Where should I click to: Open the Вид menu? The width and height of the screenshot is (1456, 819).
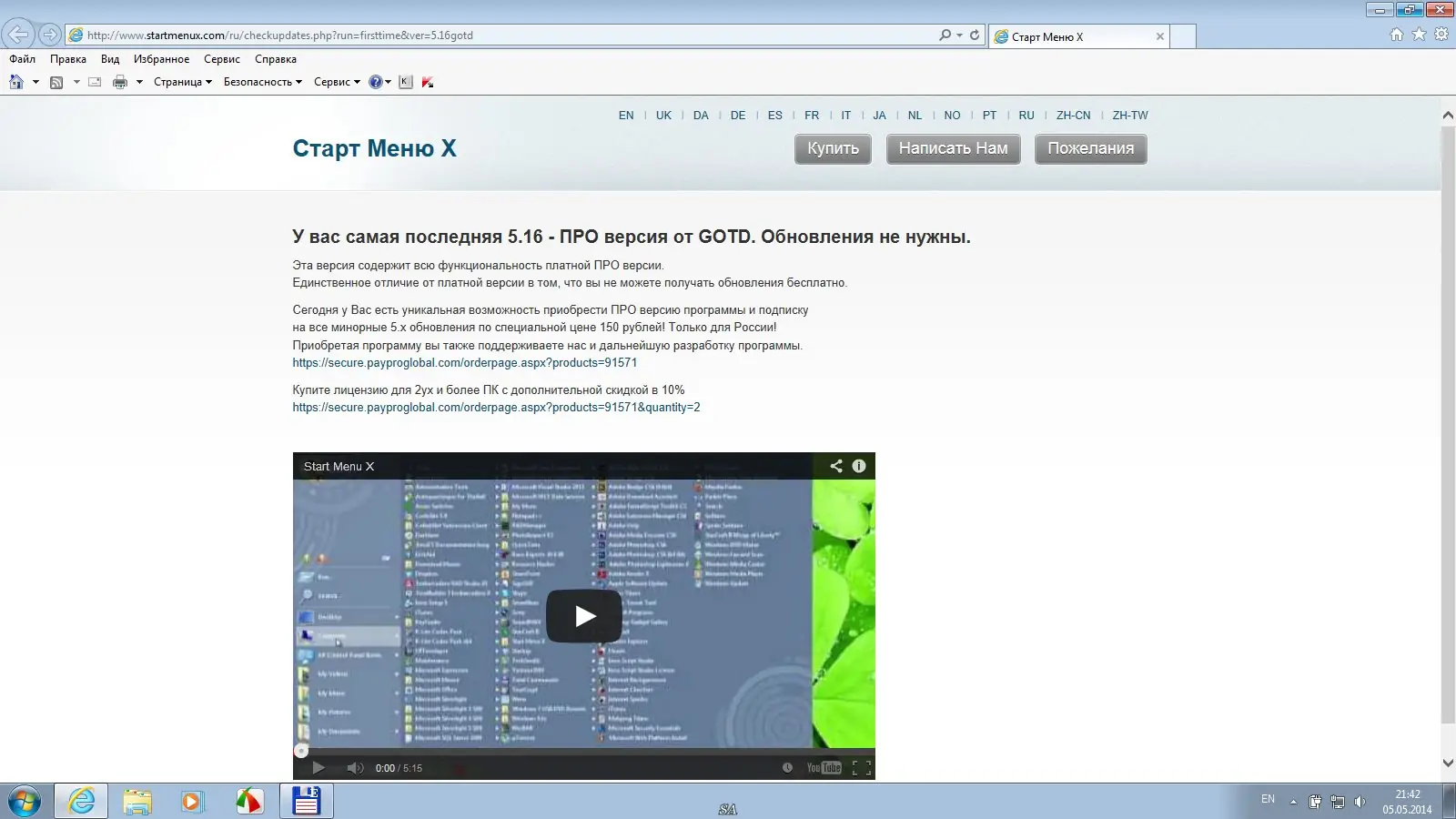pos(110,59)
